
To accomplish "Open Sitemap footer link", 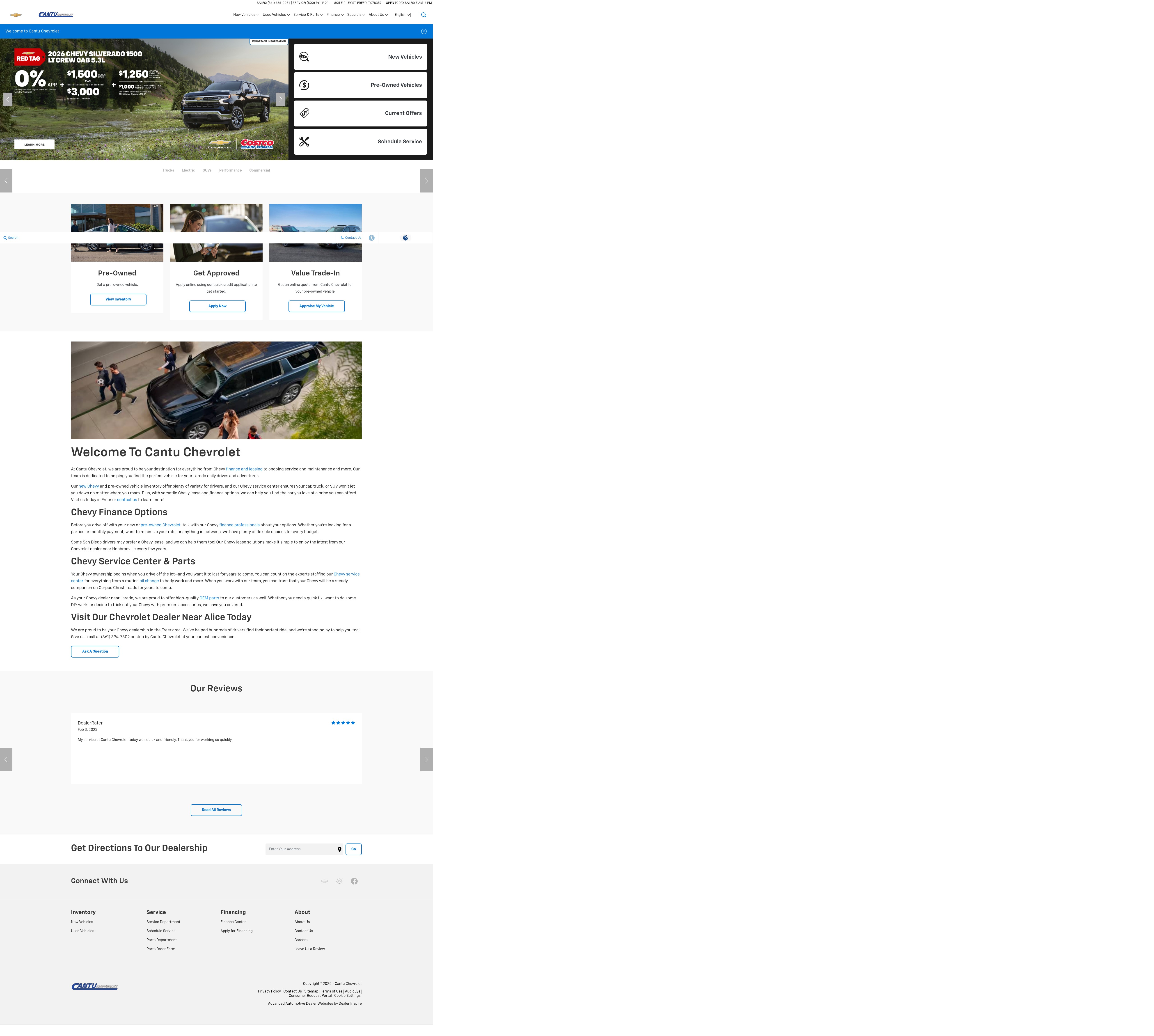I will (x=311, y=992).
